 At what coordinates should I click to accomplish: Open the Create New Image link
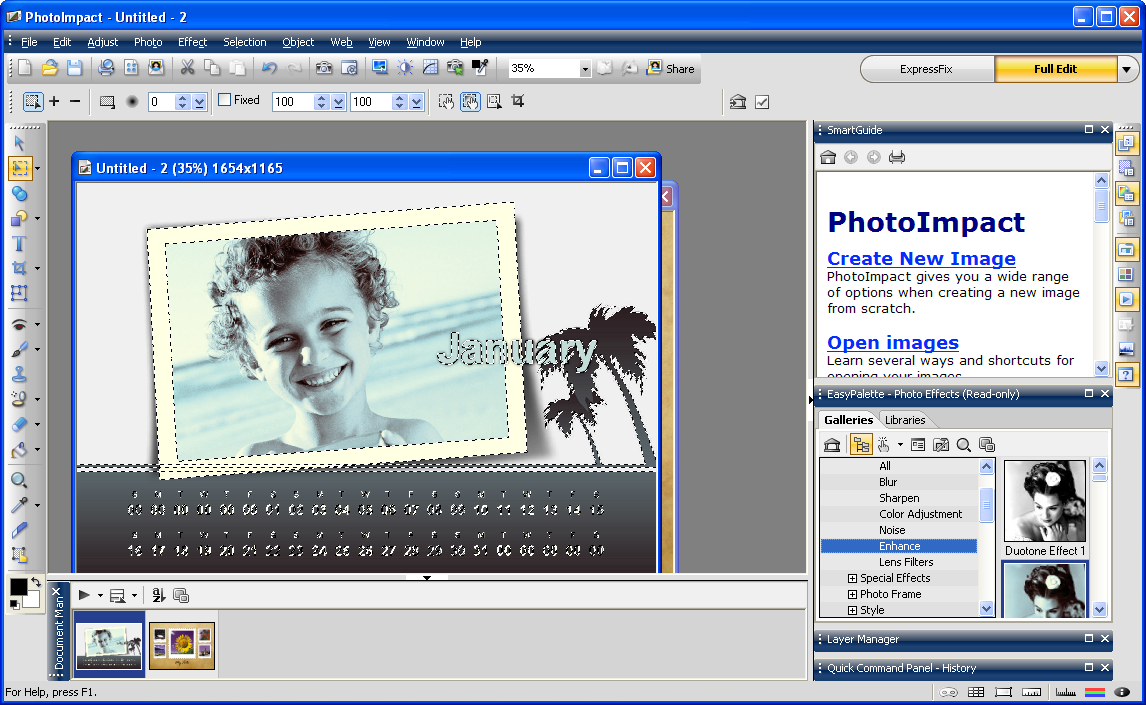point(921,259)
